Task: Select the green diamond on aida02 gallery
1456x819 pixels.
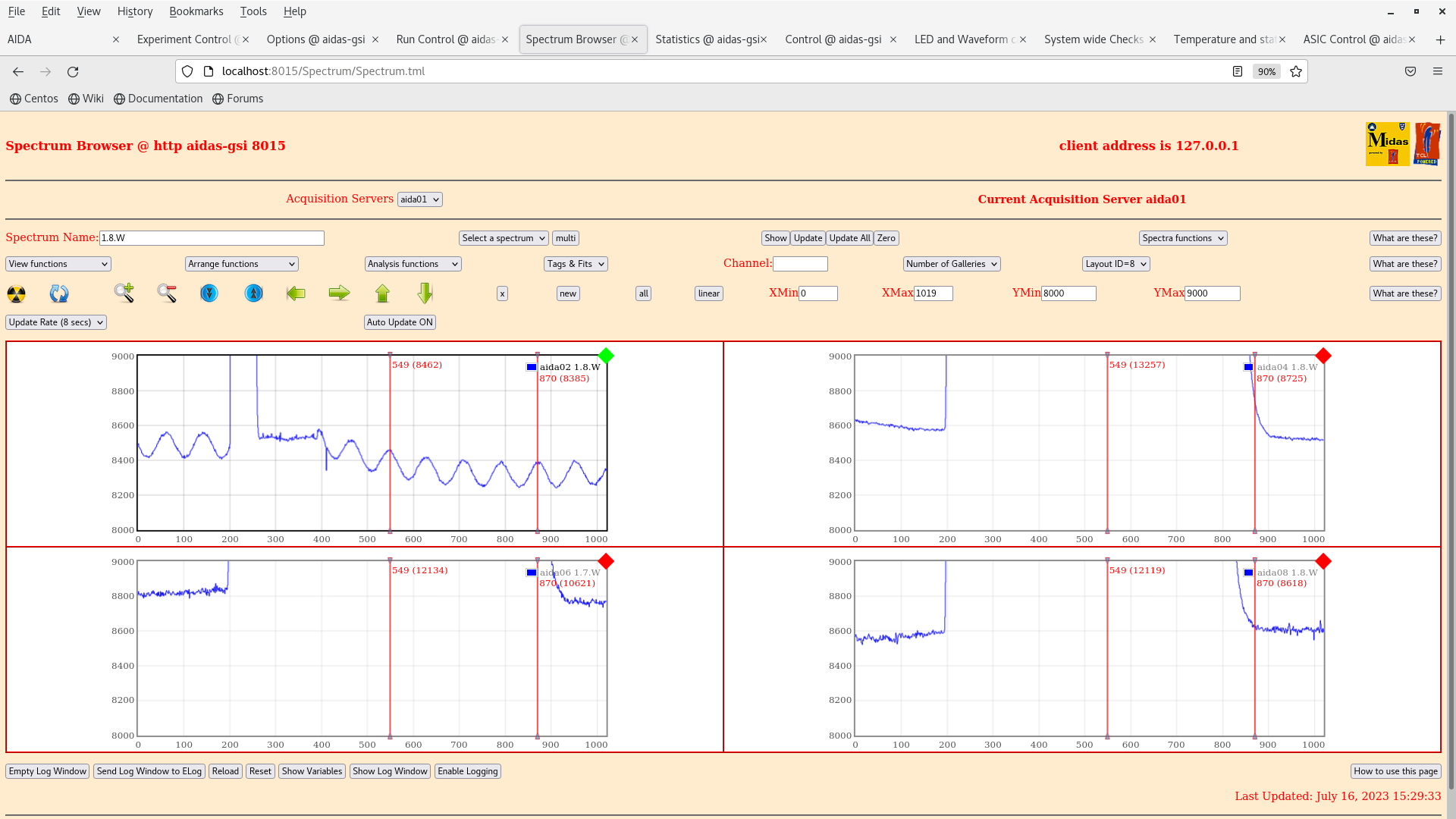Action: click(606, 356)
